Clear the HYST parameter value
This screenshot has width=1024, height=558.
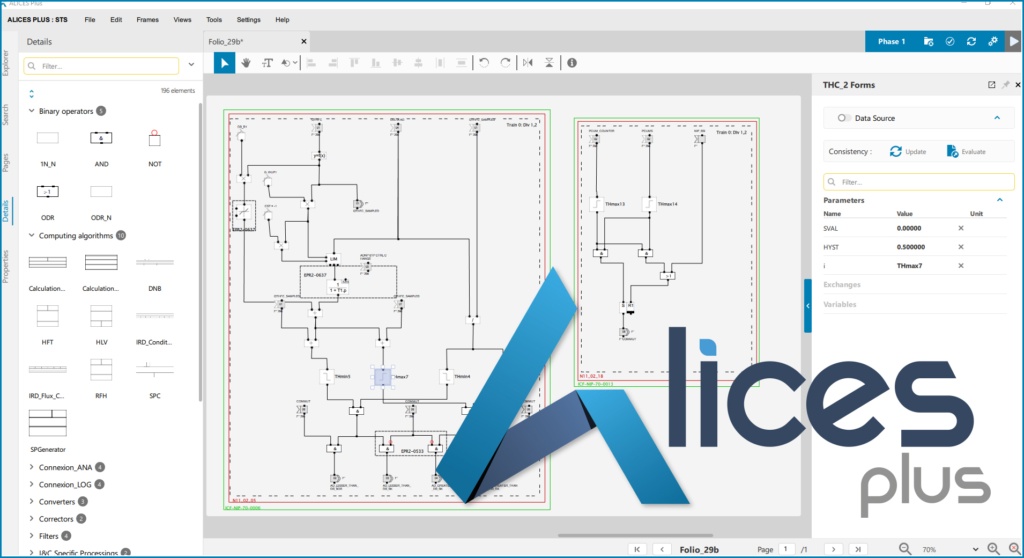coord(961,247)
